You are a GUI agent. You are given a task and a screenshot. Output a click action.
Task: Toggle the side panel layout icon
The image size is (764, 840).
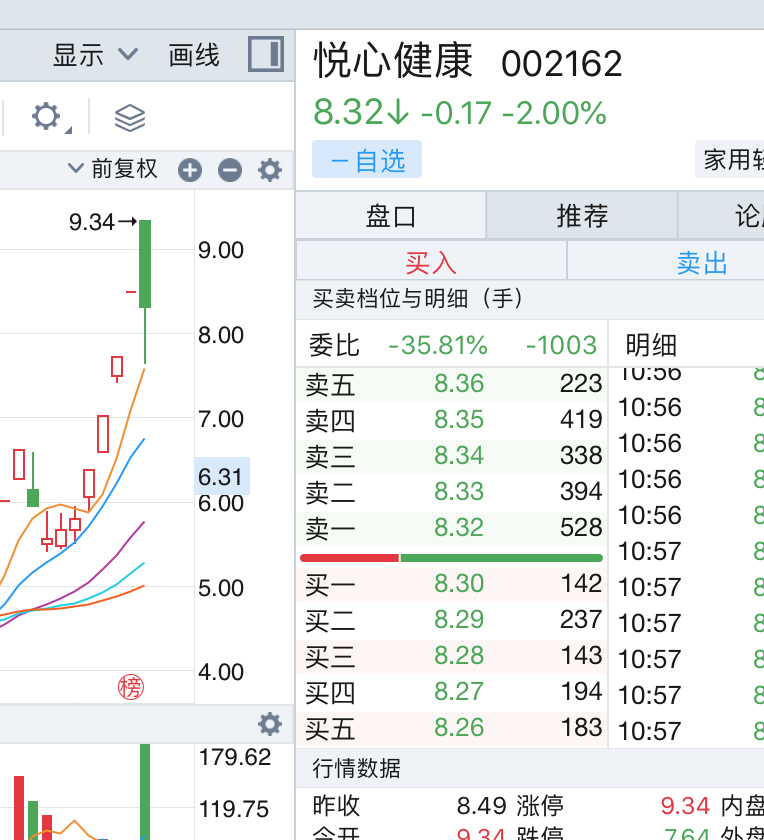tap(266, 54)
